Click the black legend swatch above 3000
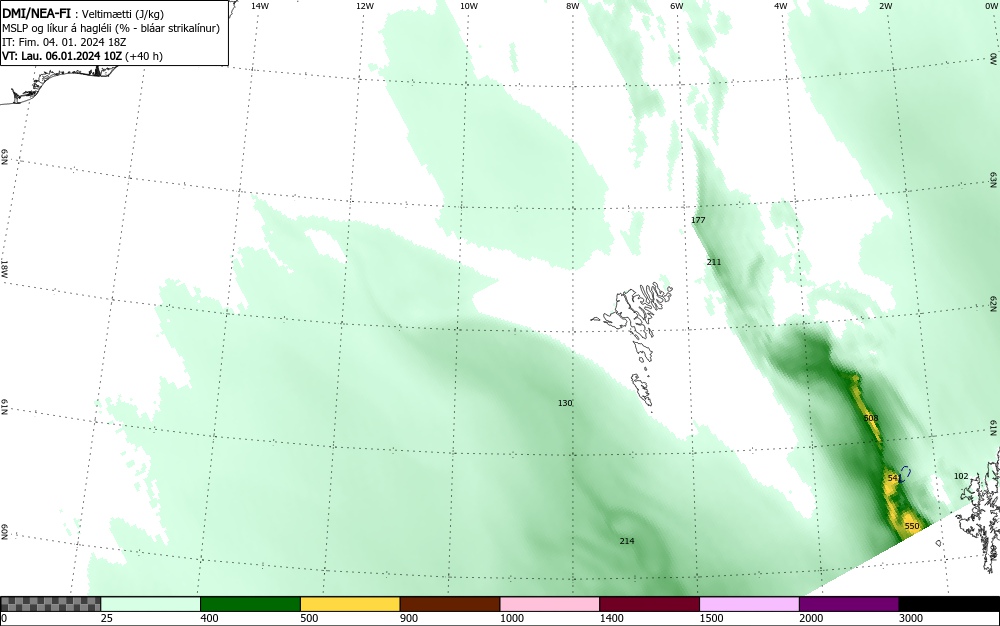Screen dimensions: 1000x626 (949, 604)
